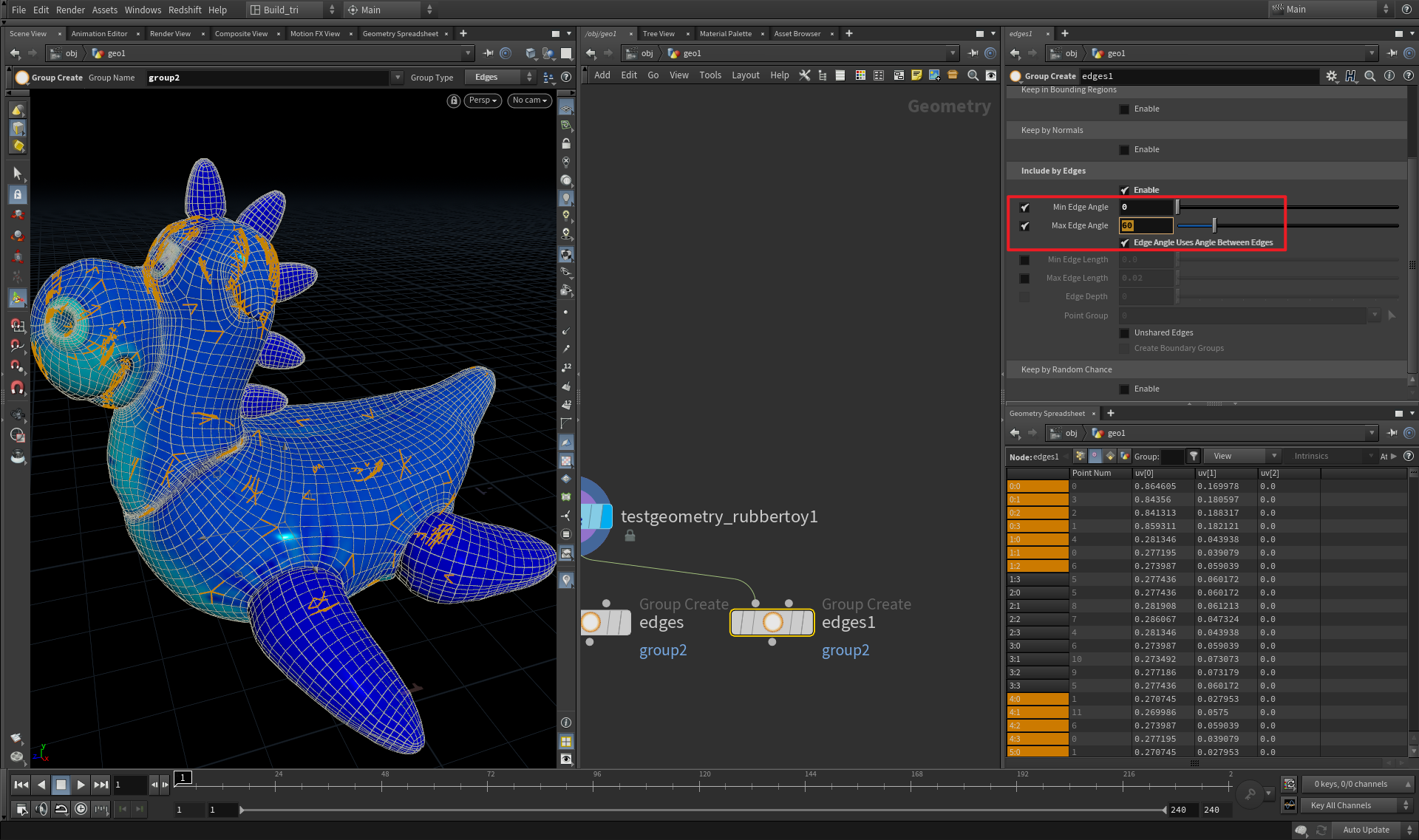1419x840 pixels.
Task: Open the color palette icon in network toolbar
Action: coord(860,75)
